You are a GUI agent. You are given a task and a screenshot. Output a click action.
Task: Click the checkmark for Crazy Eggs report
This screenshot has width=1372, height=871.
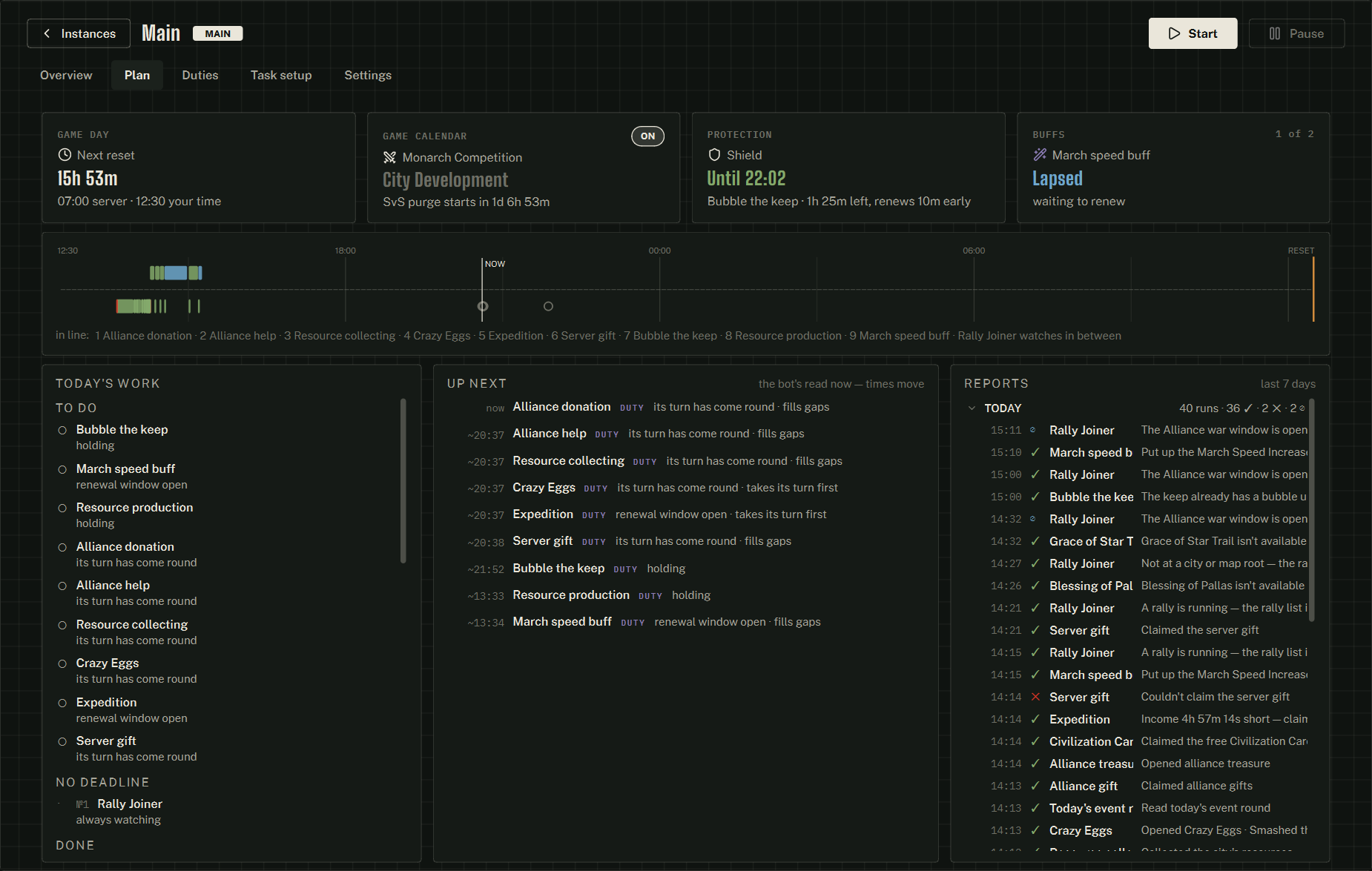[x=1035, y=830]
